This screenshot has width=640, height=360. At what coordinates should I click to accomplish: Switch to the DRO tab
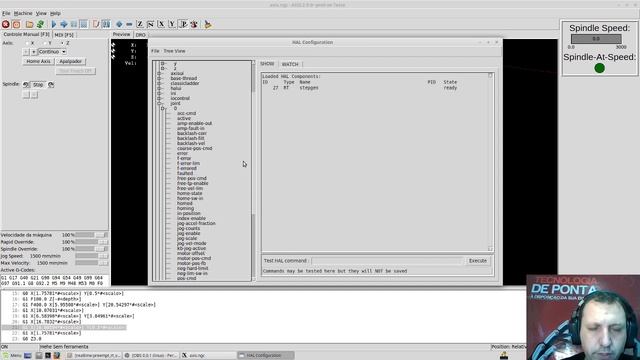[x=140, y=35]
